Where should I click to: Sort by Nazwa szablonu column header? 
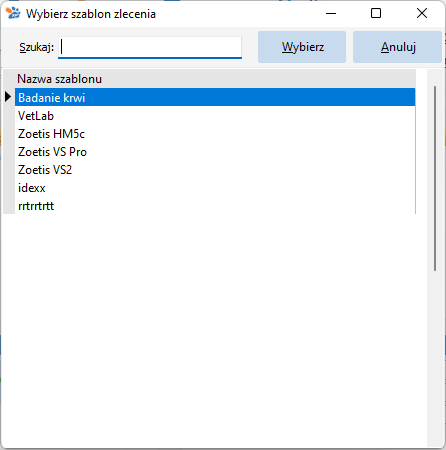coord(215,79)
